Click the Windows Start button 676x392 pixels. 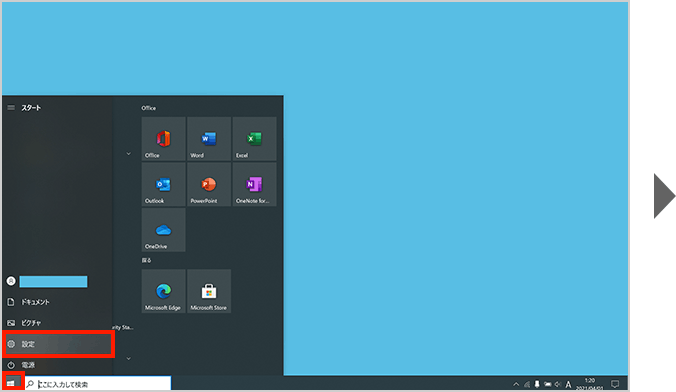pos(11,383)
